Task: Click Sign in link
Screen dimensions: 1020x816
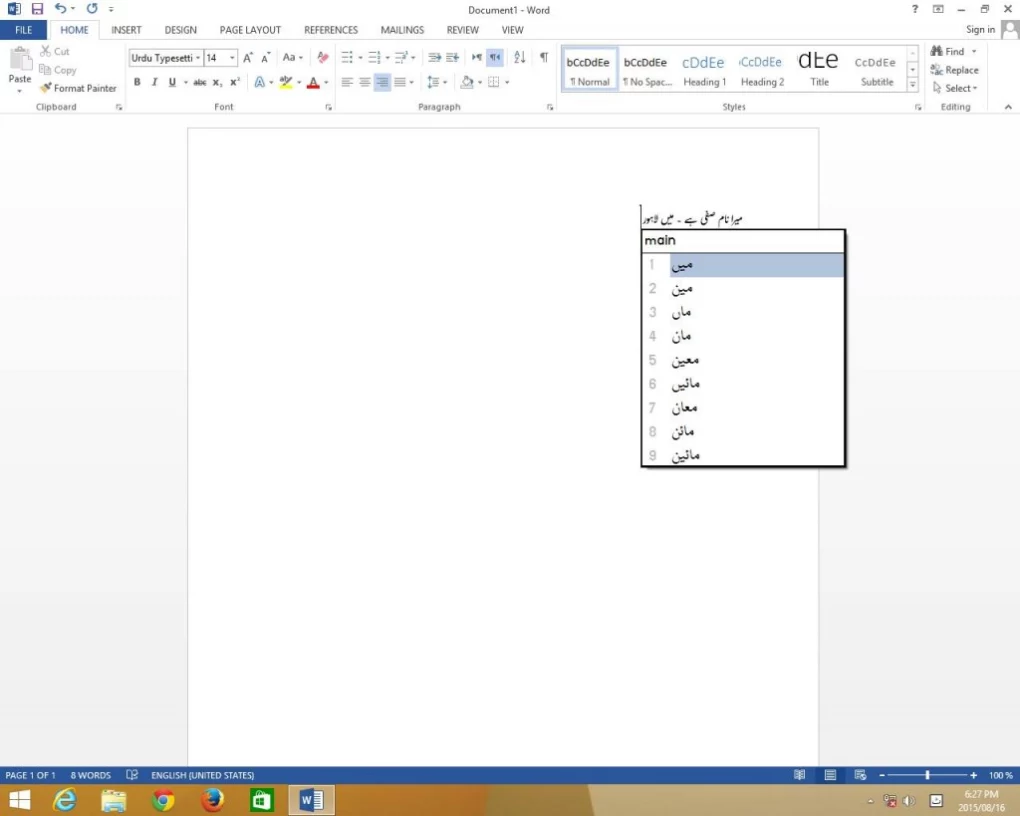Action: pos(980,30)
